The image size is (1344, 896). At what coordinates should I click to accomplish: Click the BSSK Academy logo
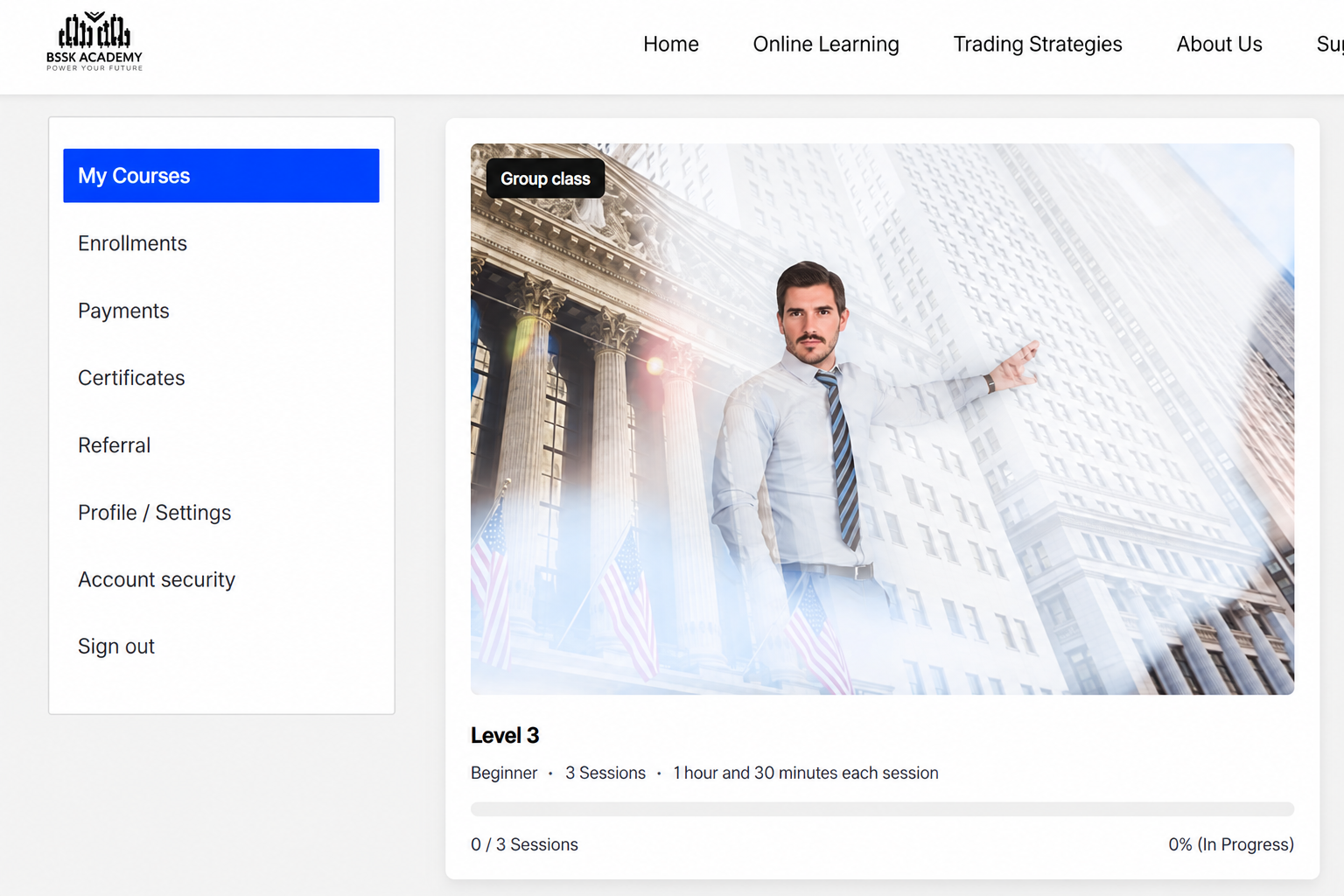[94, 41]
